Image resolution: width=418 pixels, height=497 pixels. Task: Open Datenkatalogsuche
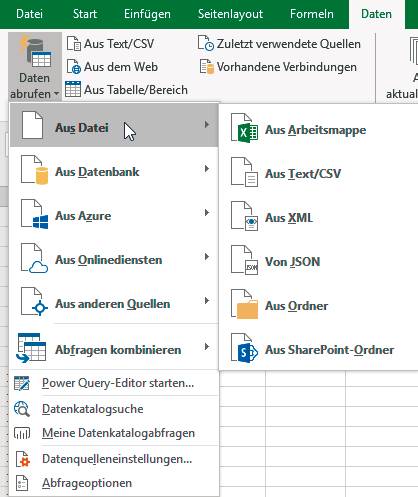pyautogui.click(x=114, y=409)
